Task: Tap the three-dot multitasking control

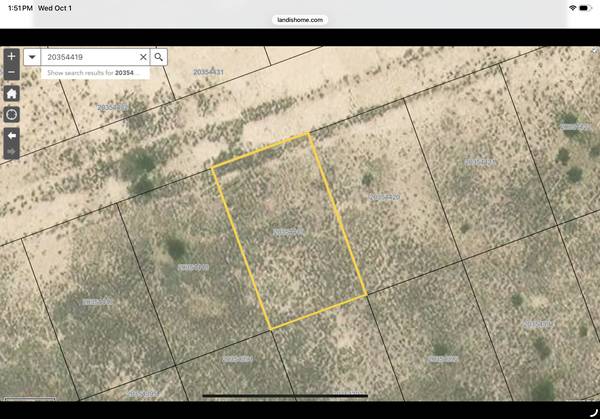Action: point(299,6)
